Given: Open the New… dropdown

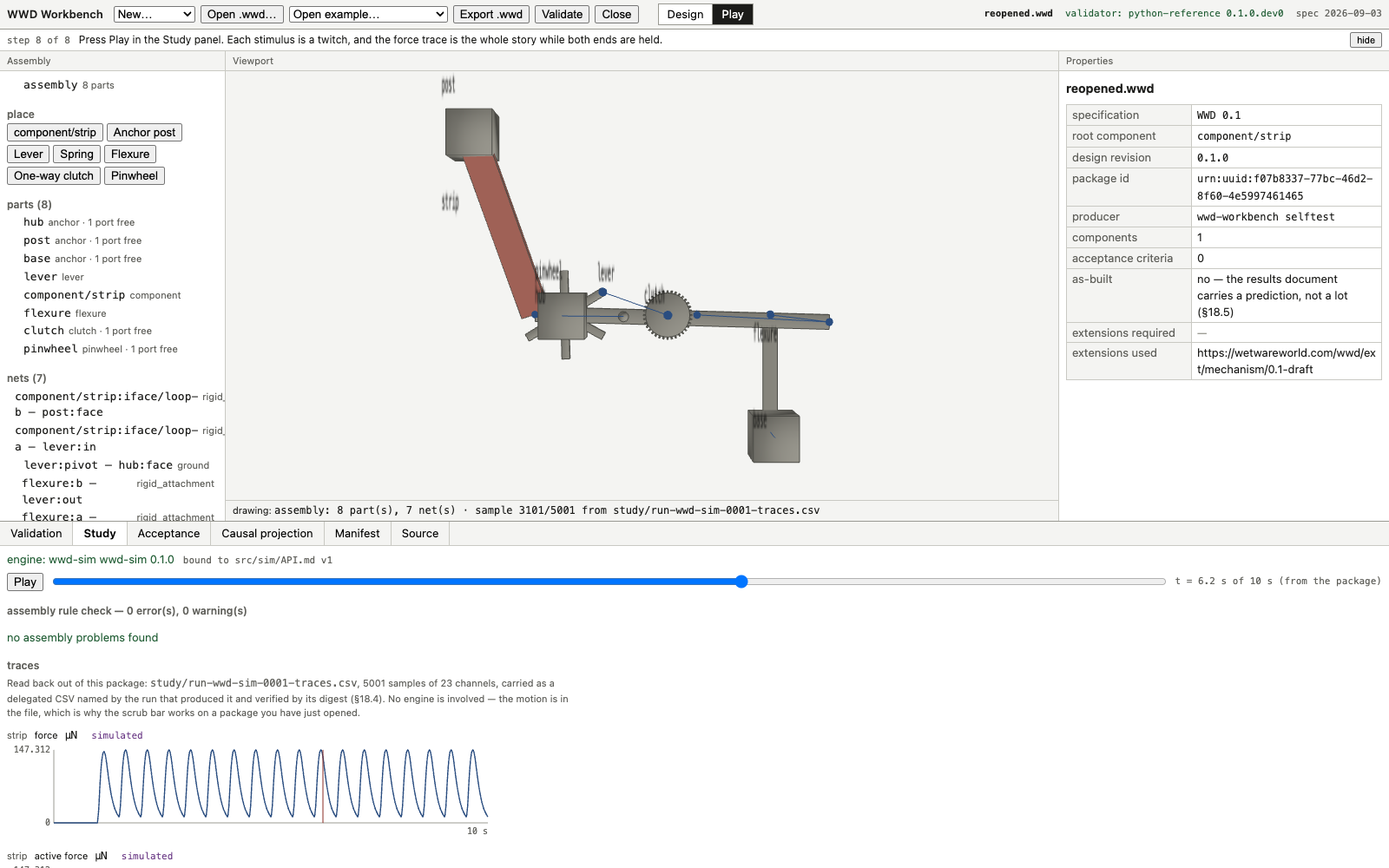Looking at the screenshot, I should click(x=154, y=14).
